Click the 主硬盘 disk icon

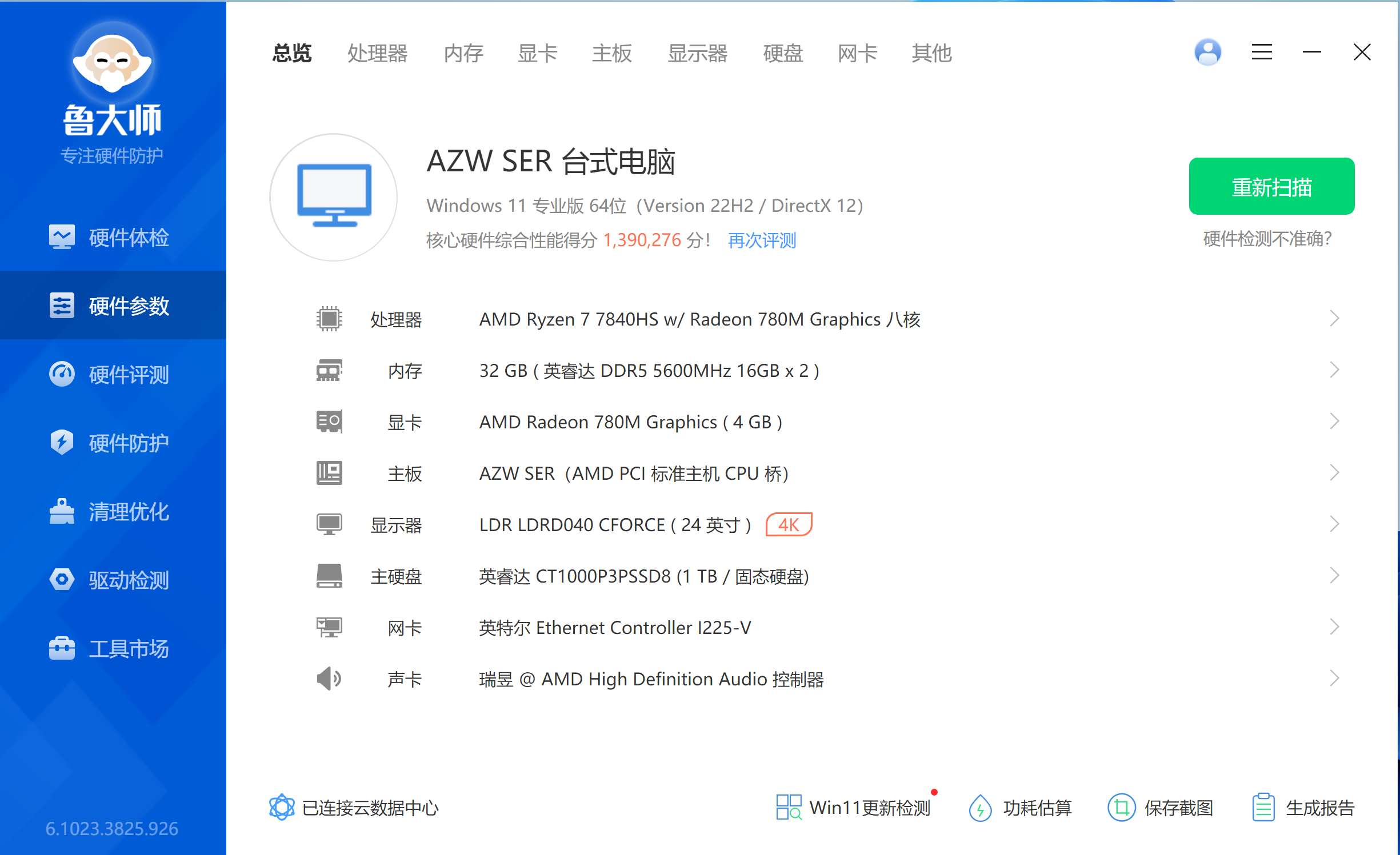[329, 576]
